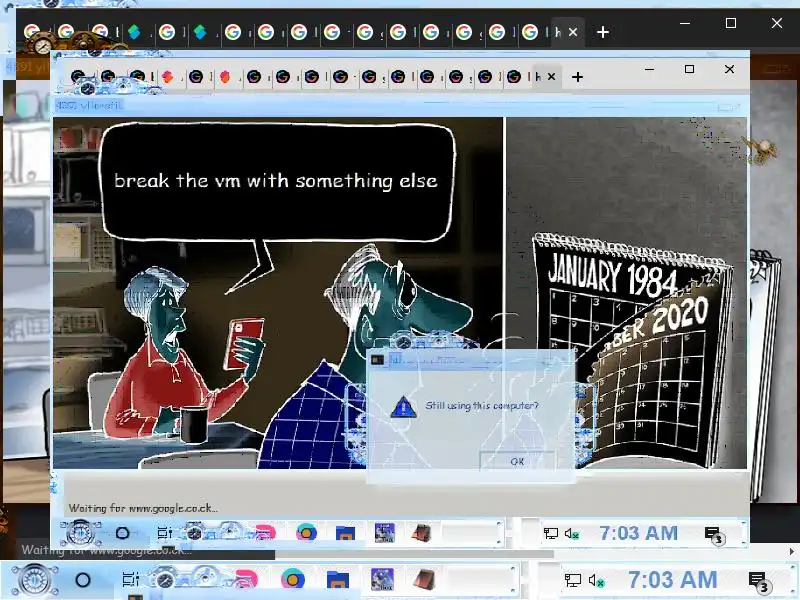
Task: Click inner 'Waiting for www.google.co.ck...' status text
Action: coord(143,508)
